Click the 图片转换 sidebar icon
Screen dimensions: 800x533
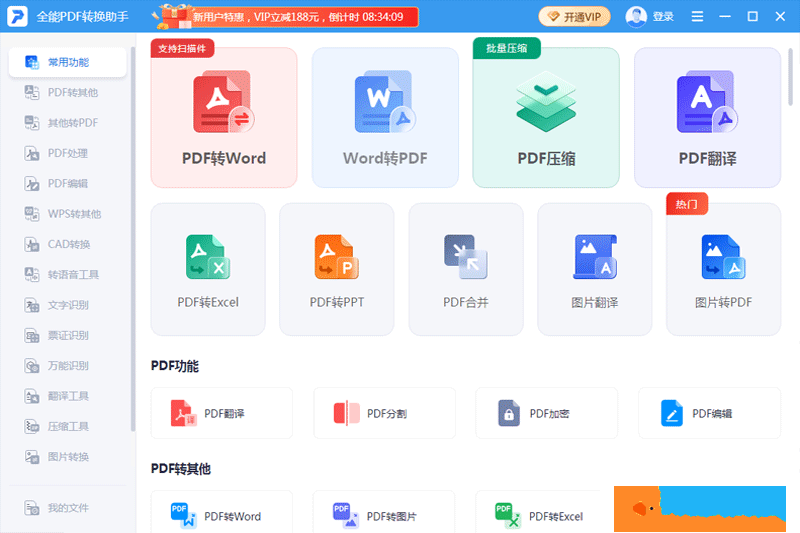click(32, 456)
